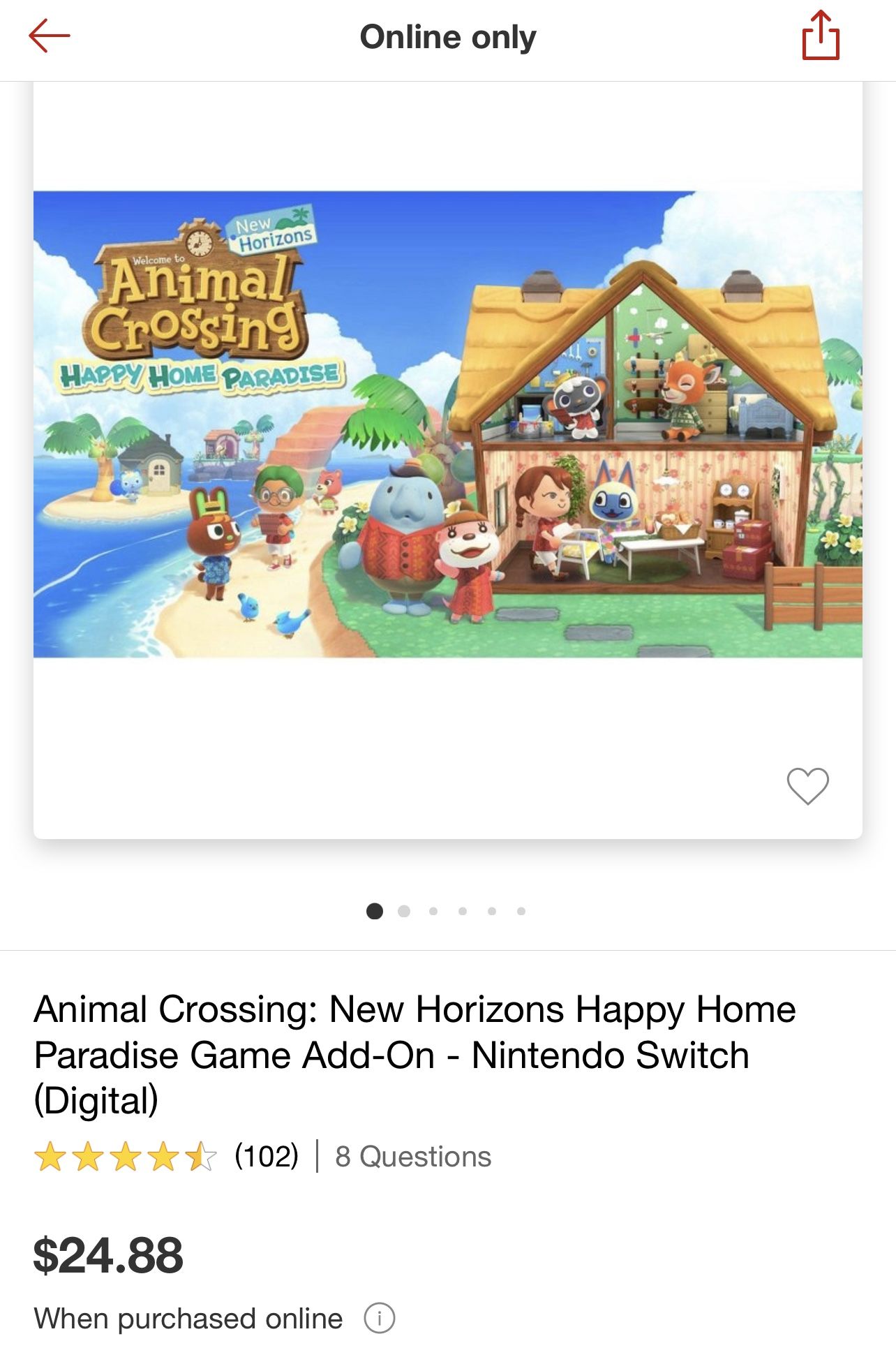Open the (102) reviews count
The width and height of the screenshot is (896, 1371).
pos(267,1156)
